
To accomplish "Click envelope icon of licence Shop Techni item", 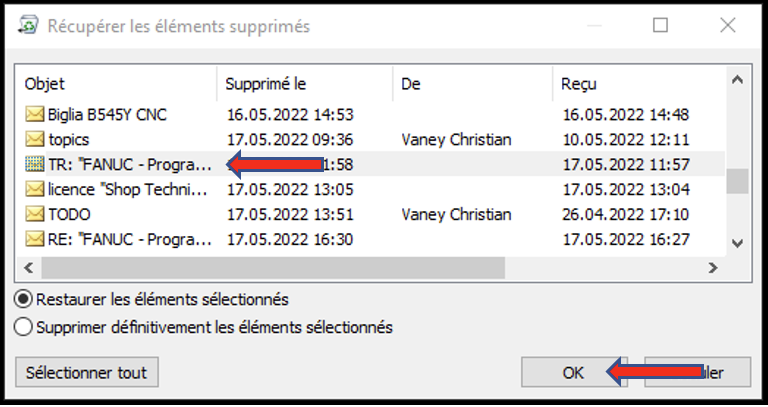I will click(x=34, y=190).
